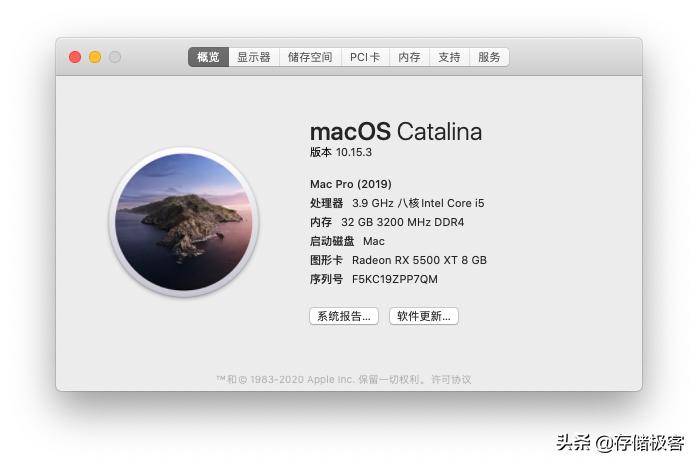The height and width of the screenshot is (465, 698).
Task: Go to the 支持 tab
Action: tap(449, 57)
